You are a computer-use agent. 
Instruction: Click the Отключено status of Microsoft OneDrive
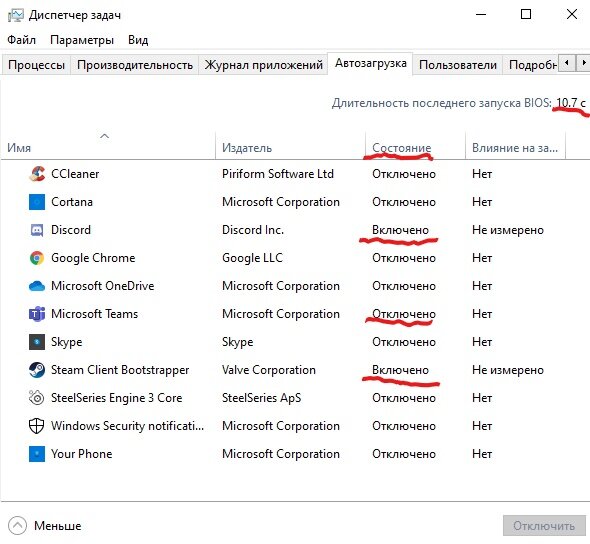click(404, 286)
